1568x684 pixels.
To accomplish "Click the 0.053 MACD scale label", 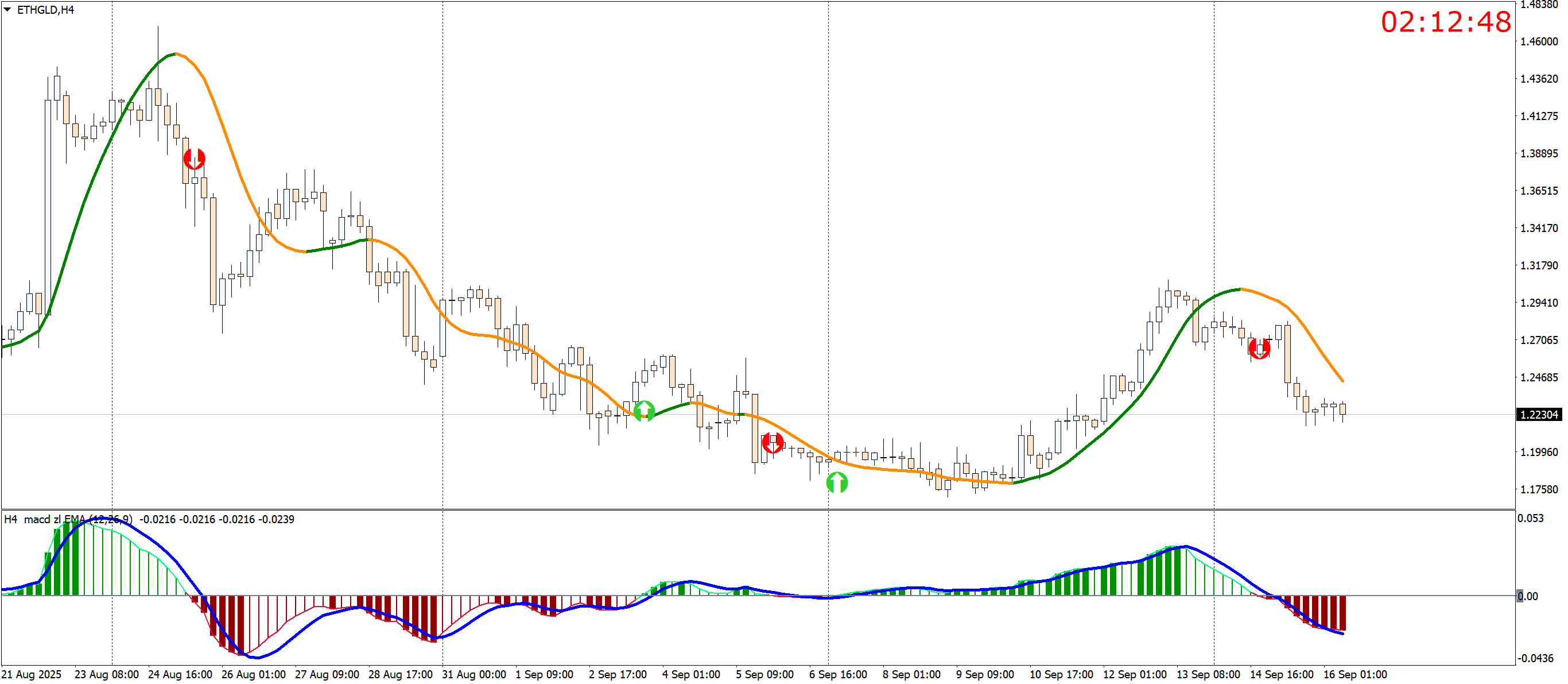I will [1530, 519].
